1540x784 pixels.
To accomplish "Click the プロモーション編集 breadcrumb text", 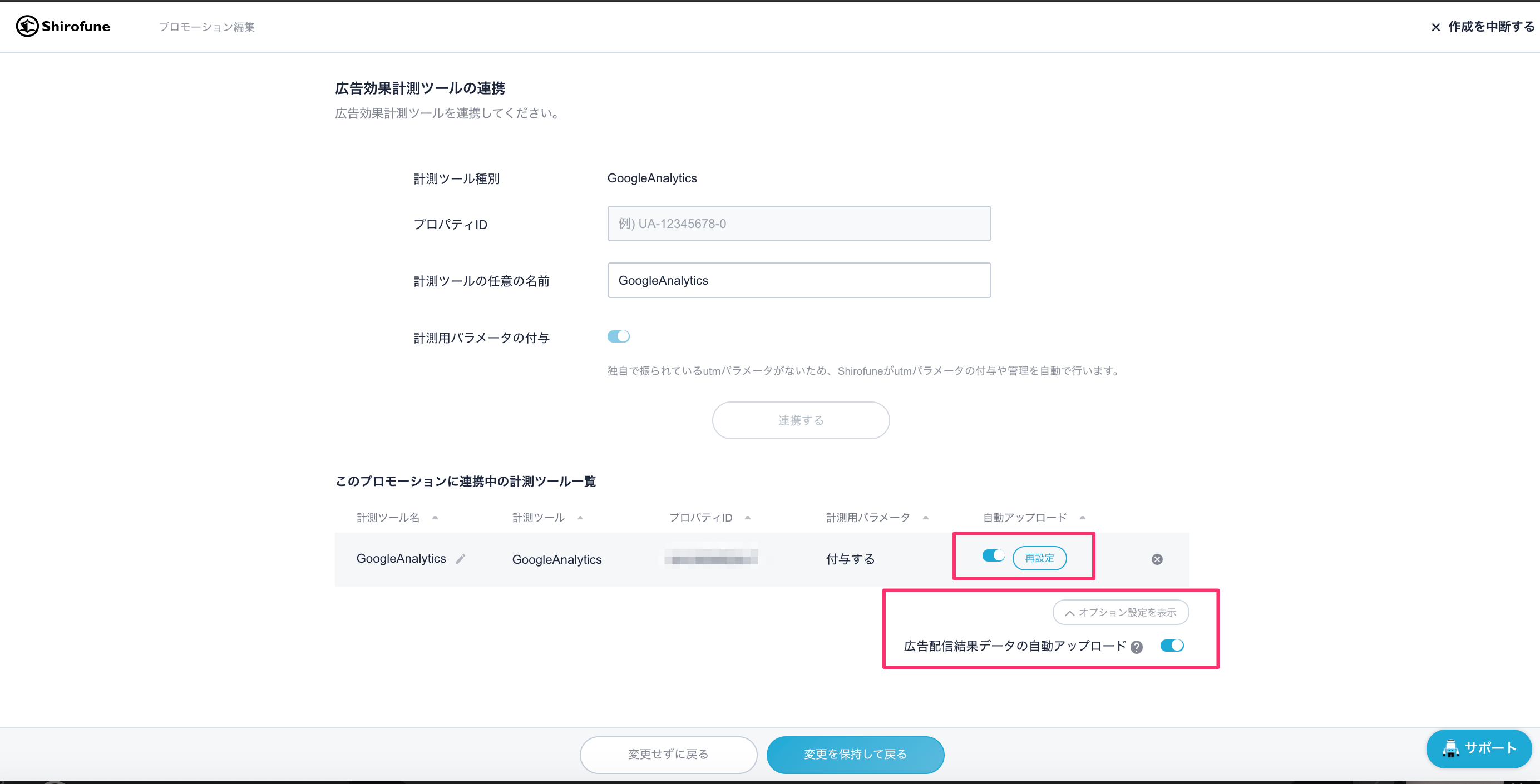I will tap(207, 27).
